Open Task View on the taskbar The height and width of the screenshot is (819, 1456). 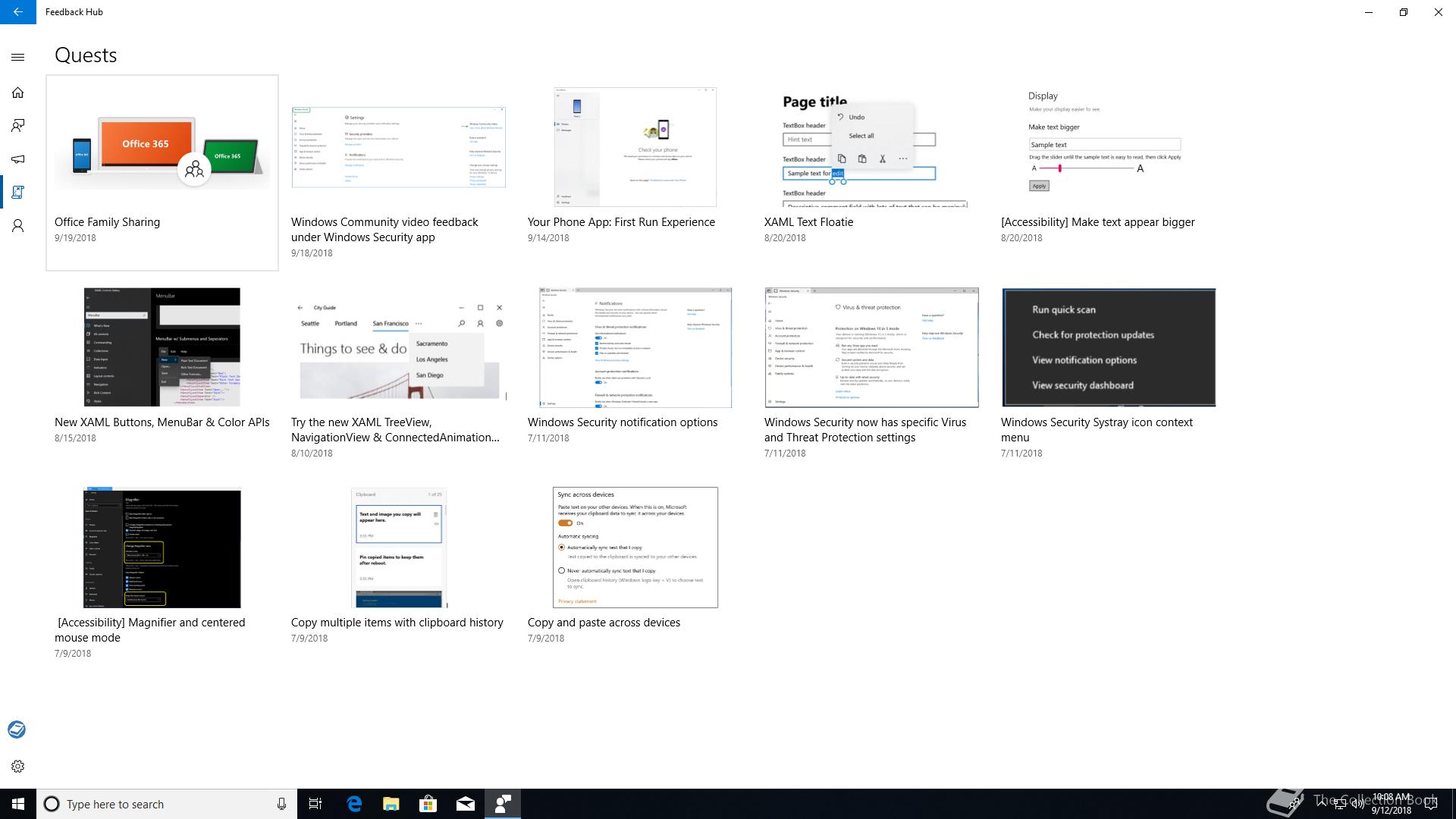(315, 804)
